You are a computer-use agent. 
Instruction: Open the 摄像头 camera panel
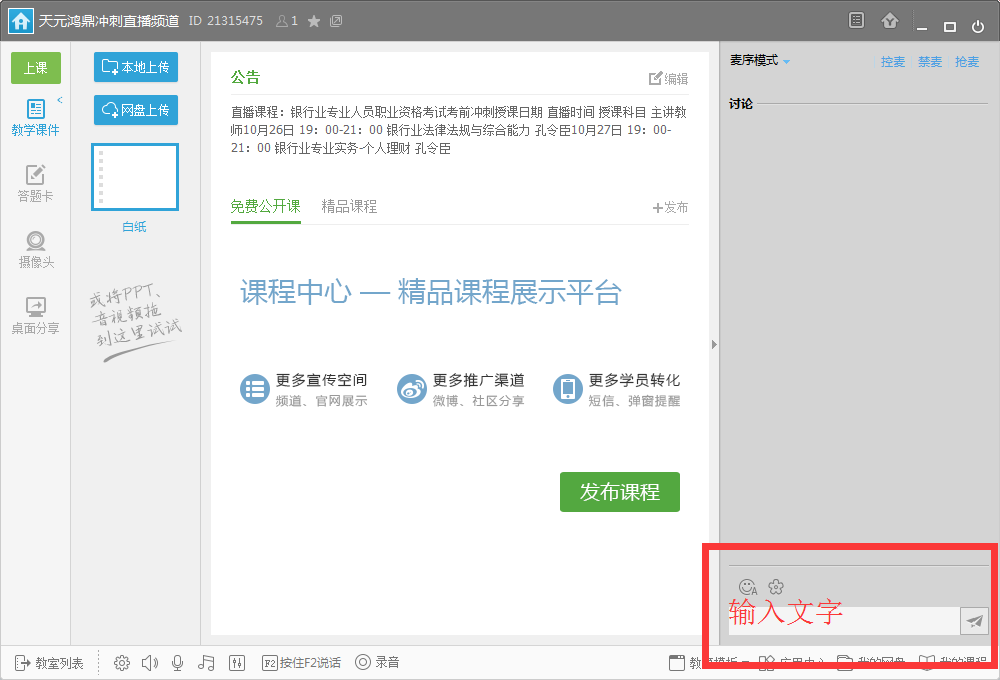[x=36, y=249]
